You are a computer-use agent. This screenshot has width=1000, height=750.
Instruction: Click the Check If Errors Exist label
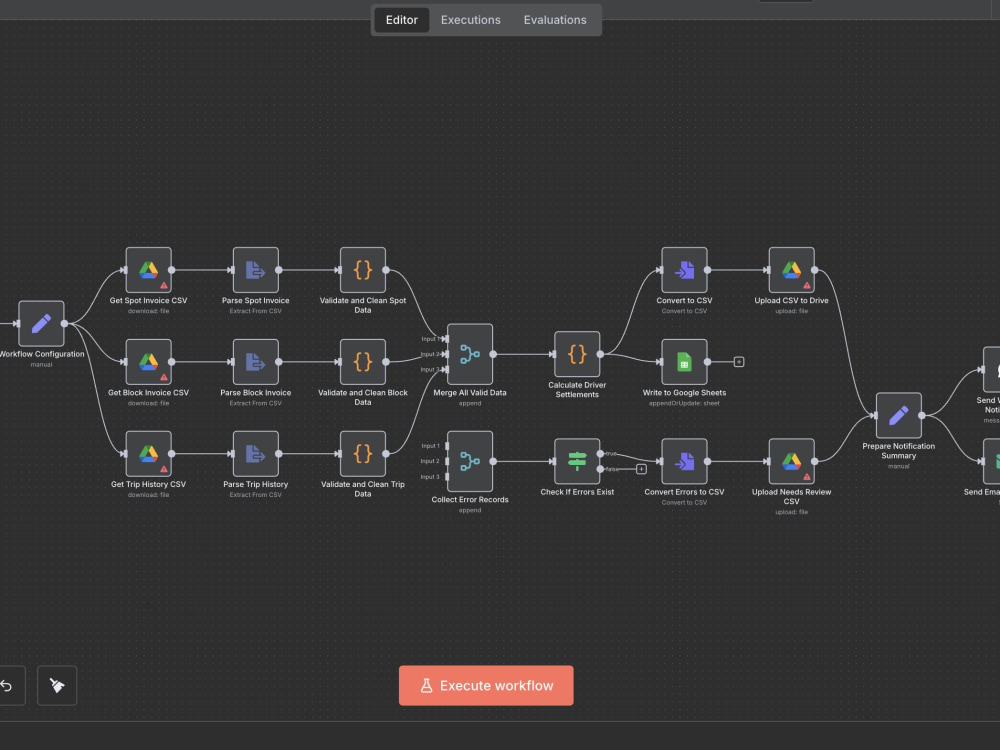coord(577,492)
